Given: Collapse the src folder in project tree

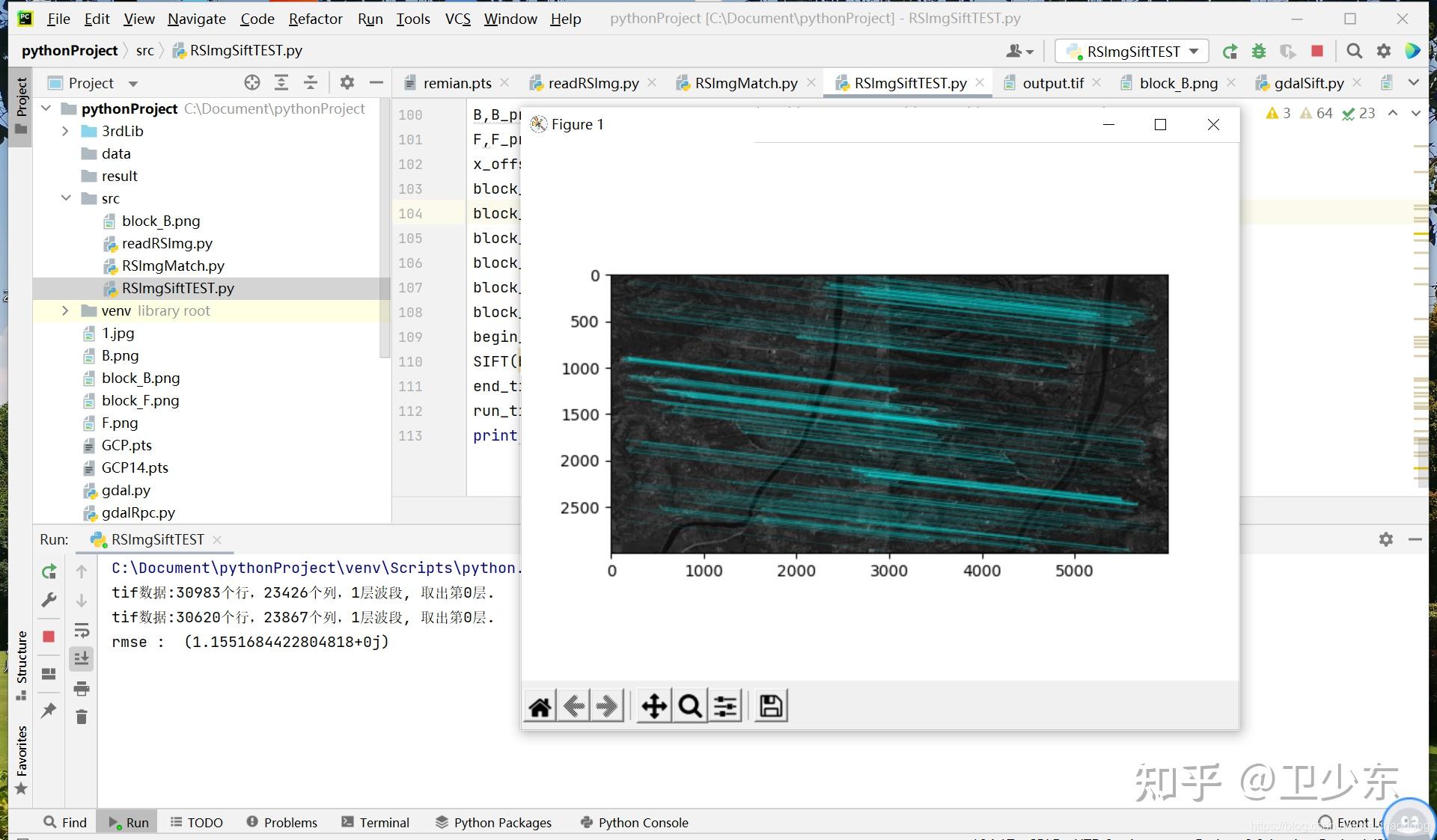Looking at the screenshot, I should pos(65,198).
